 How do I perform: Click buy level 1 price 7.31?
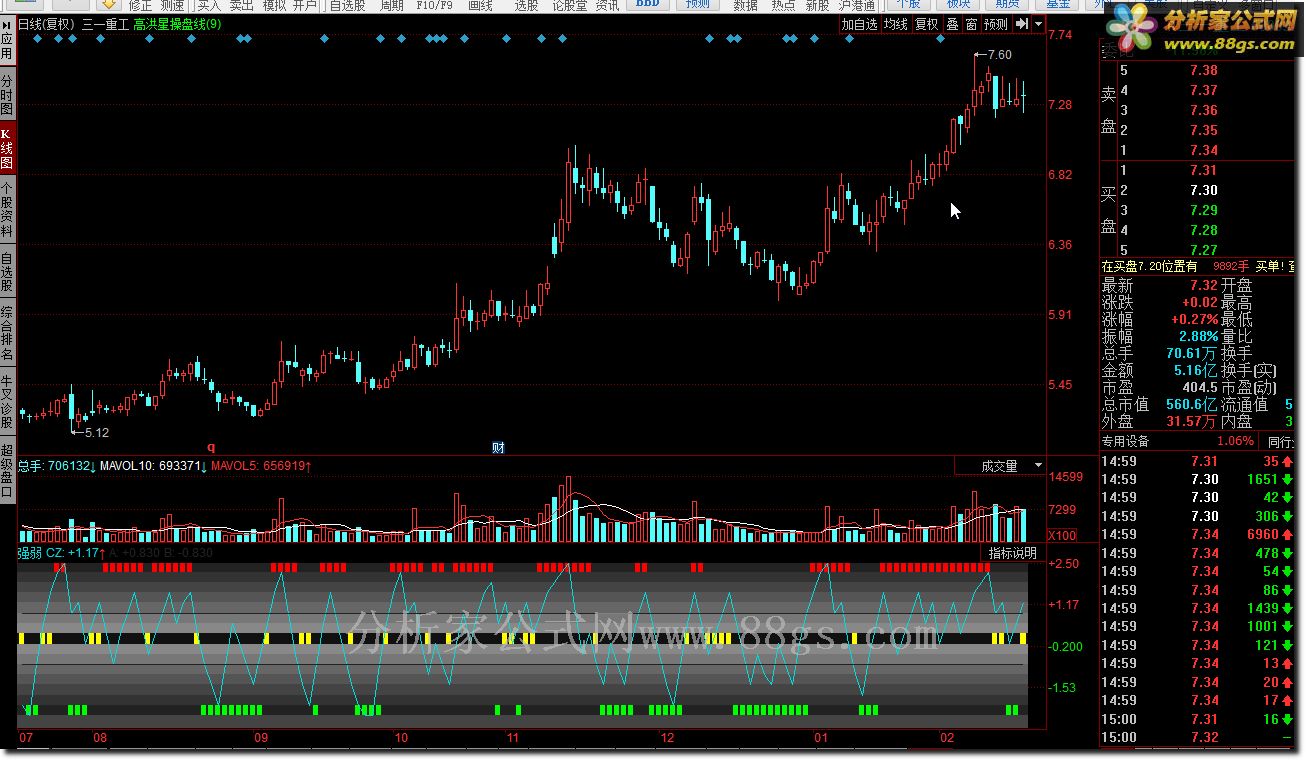pos(1204,170)
